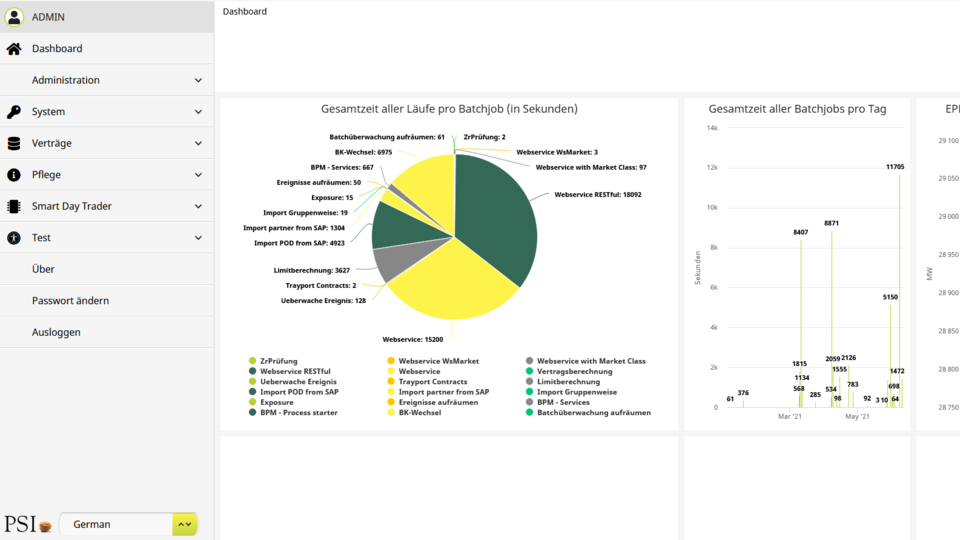Click Passwort ändern link
This screenshot has height=540, width=960.
coord(70,301)
